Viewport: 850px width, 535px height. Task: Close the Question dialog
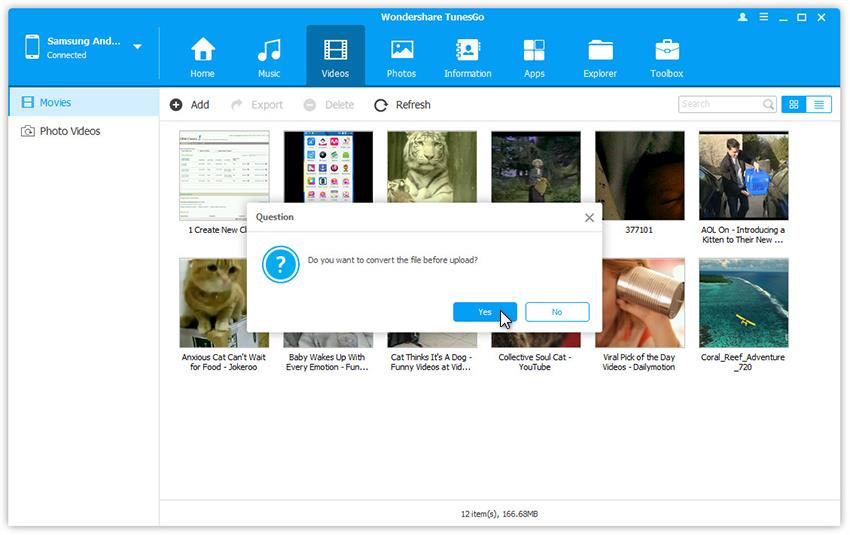pyautogui.click(x=589, y=217)
